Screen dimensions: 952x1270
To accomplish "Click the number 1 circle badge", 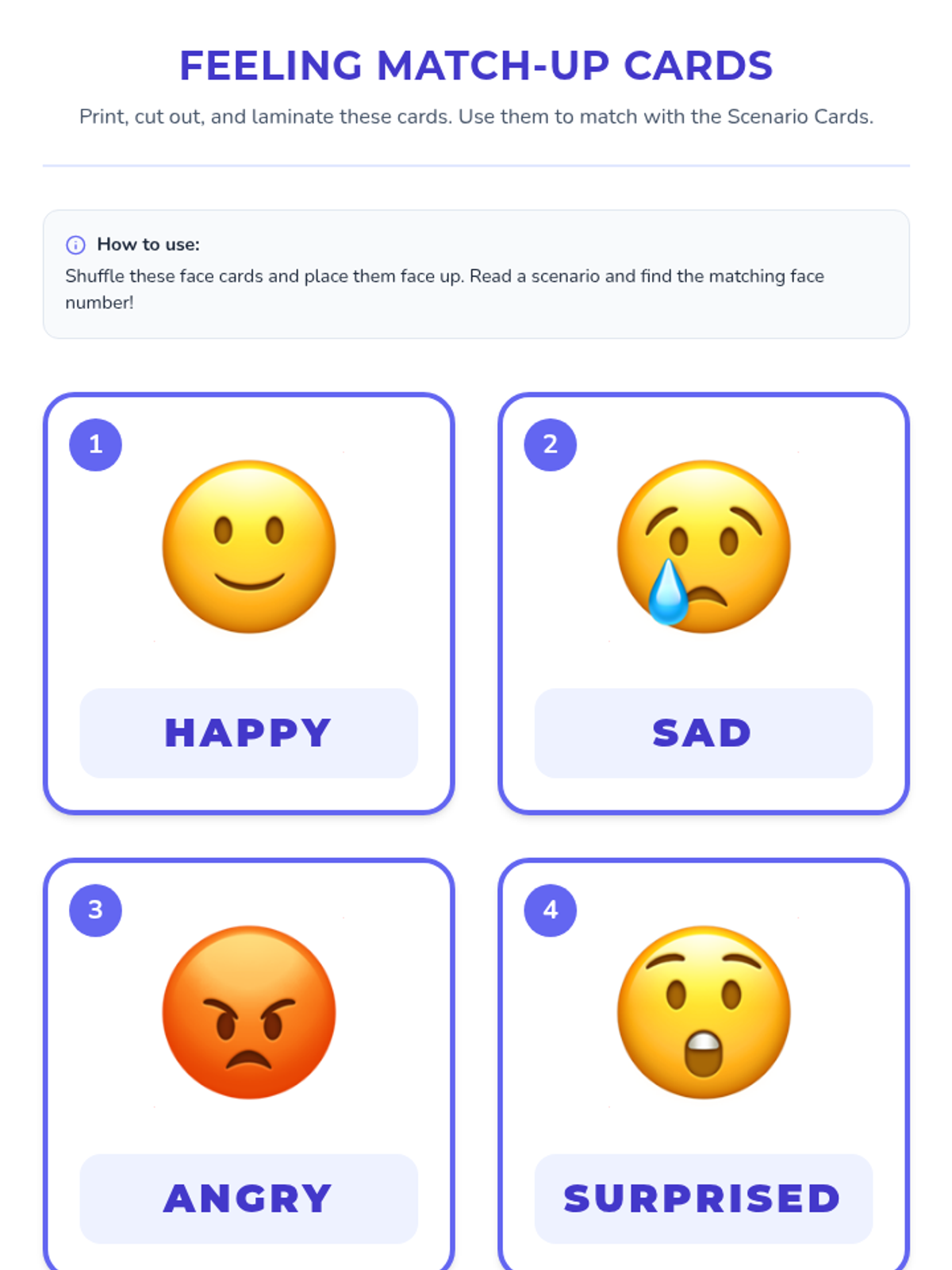I will click(95, 444).
